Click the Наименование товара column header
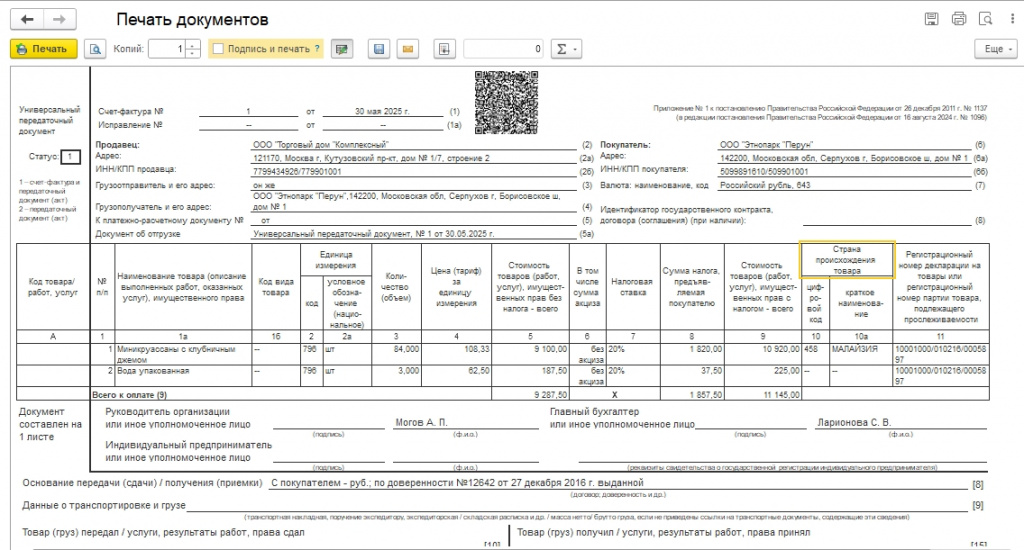This screenshot has width=1024, height=550. (x=183, y=287)
